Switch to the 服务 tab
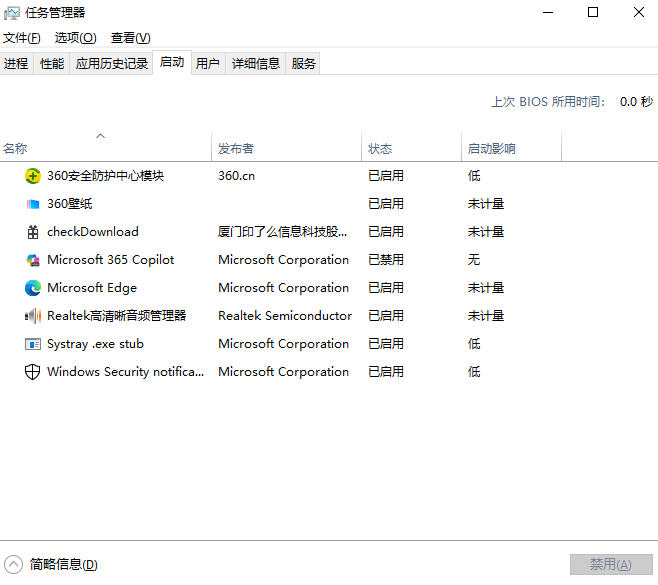Viewport: 658px width, 585px height. [x=303, y=63]
